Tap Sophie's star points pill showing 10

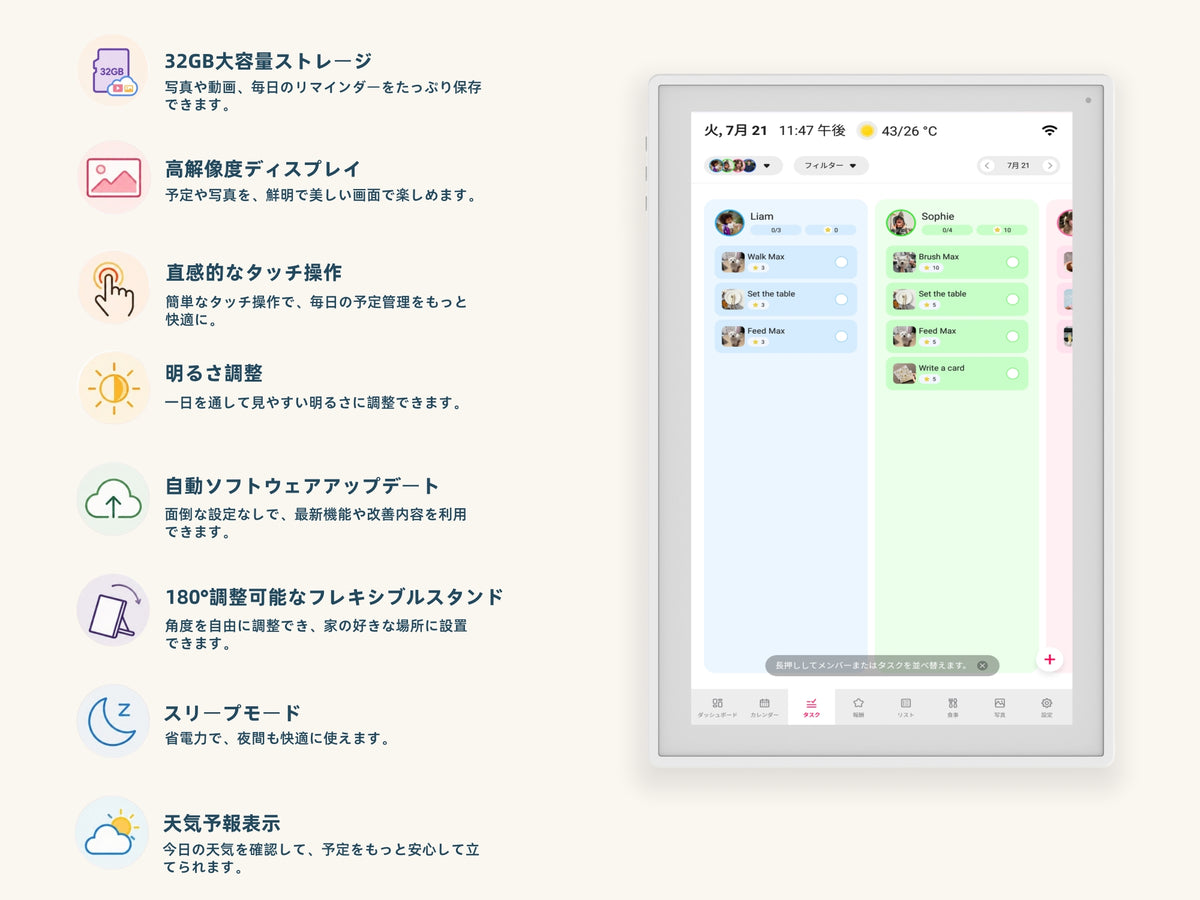(x=1002, y=230)
